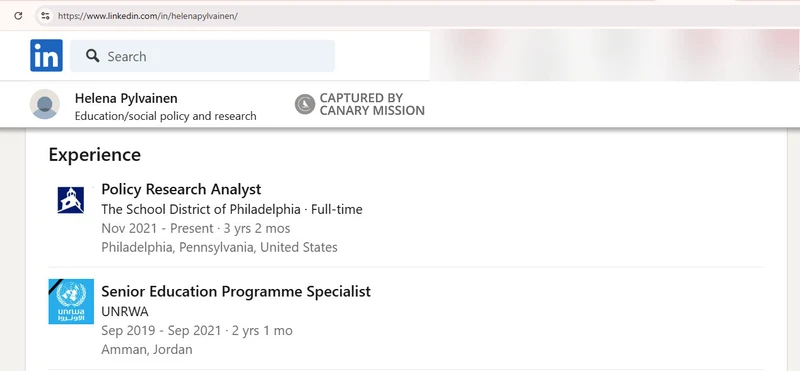This screenshot has width=800, height=371.
Task: Click the LinkedIn home logo
Action: click(x=46, y=55)
